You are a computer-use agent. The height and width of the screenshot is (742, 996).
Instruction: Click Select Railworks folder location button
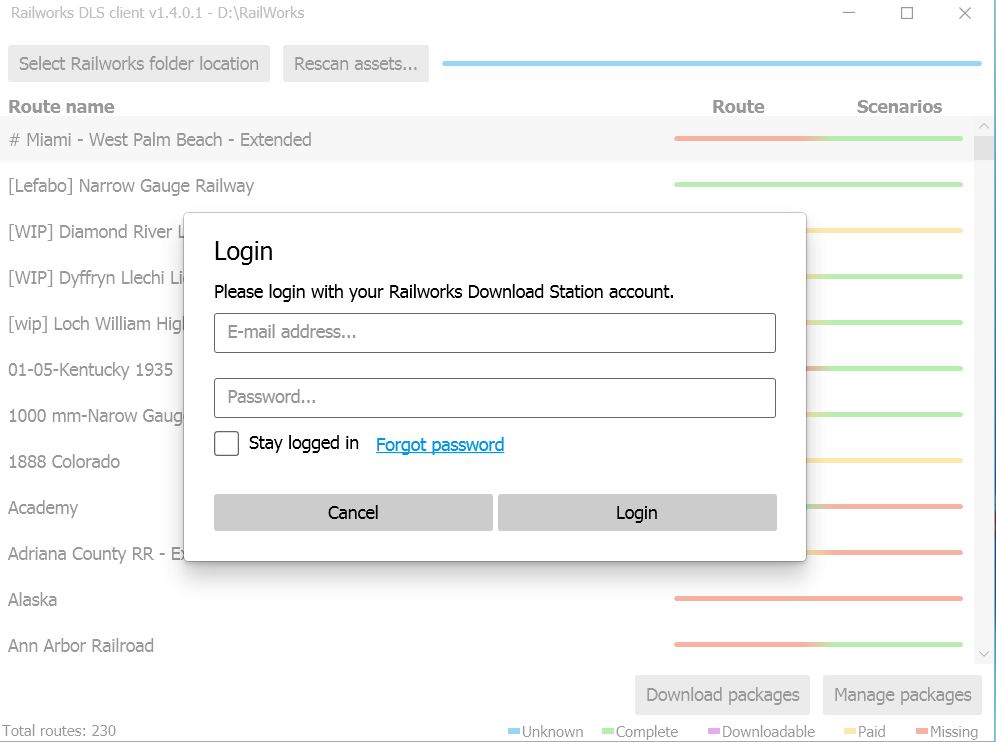[x=138, y=64]
